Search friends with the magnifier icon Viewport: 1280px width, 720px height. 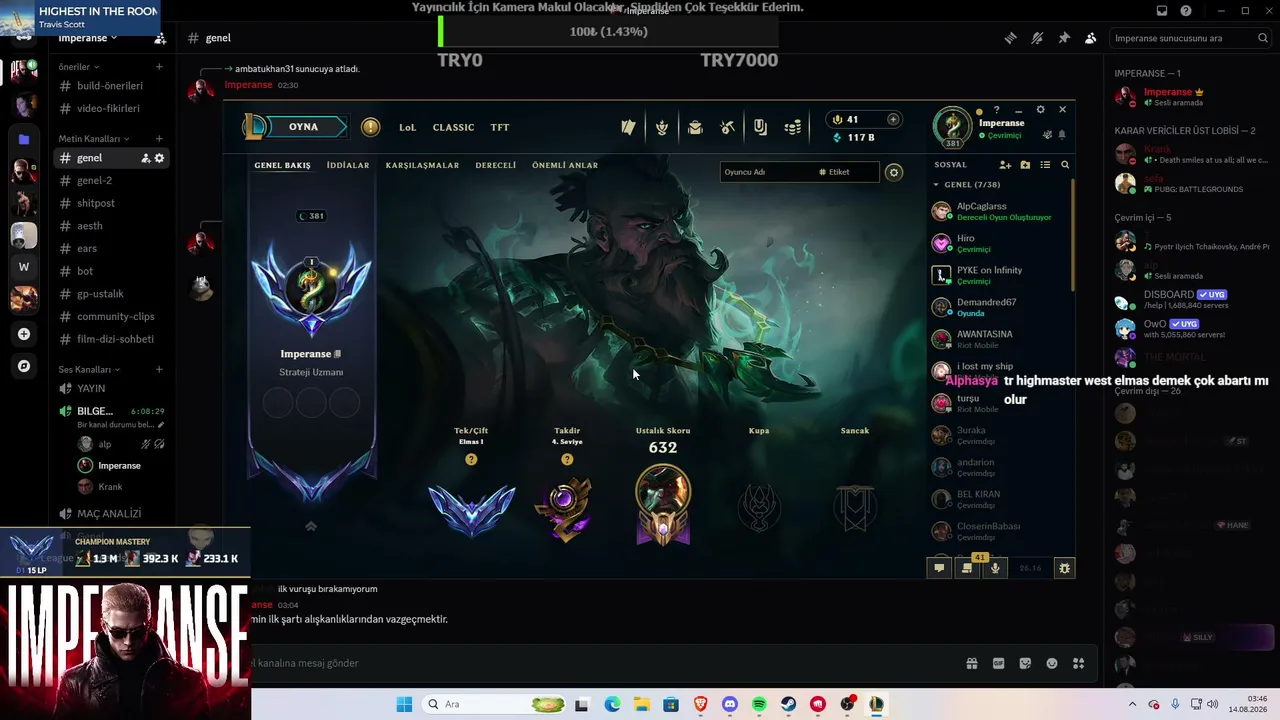pos(1065,165)
